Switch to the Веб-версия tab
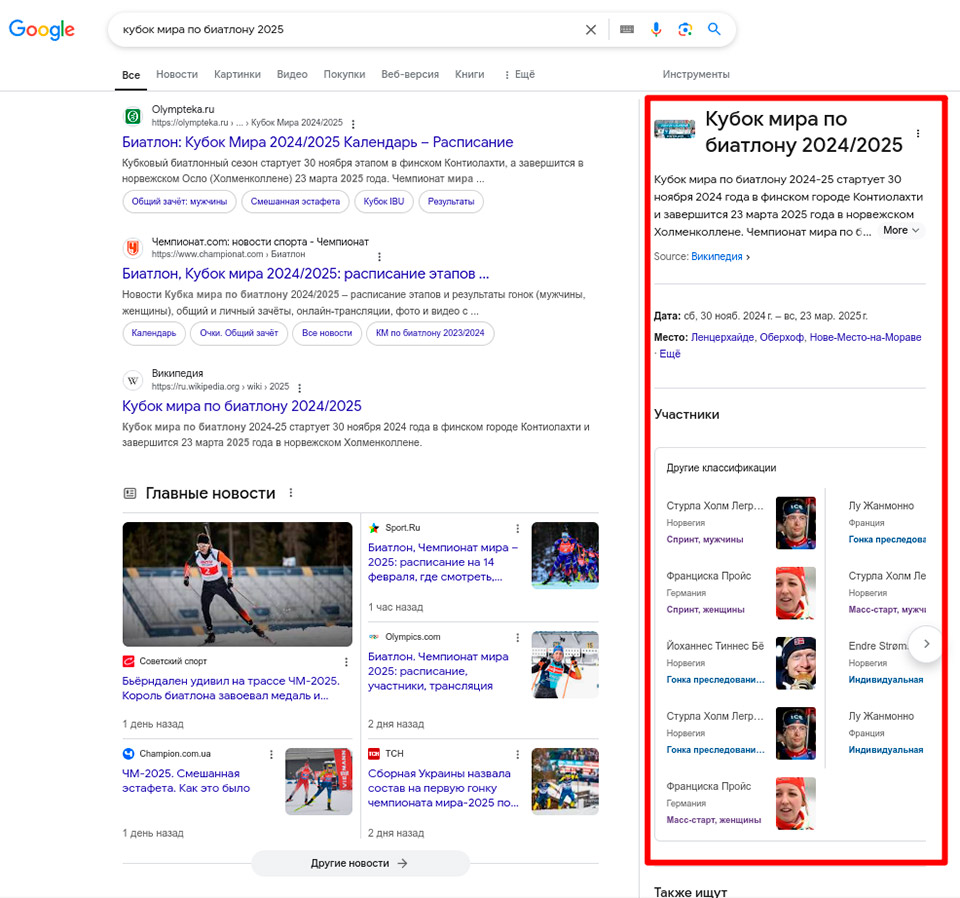 click(x=410, y=75)
